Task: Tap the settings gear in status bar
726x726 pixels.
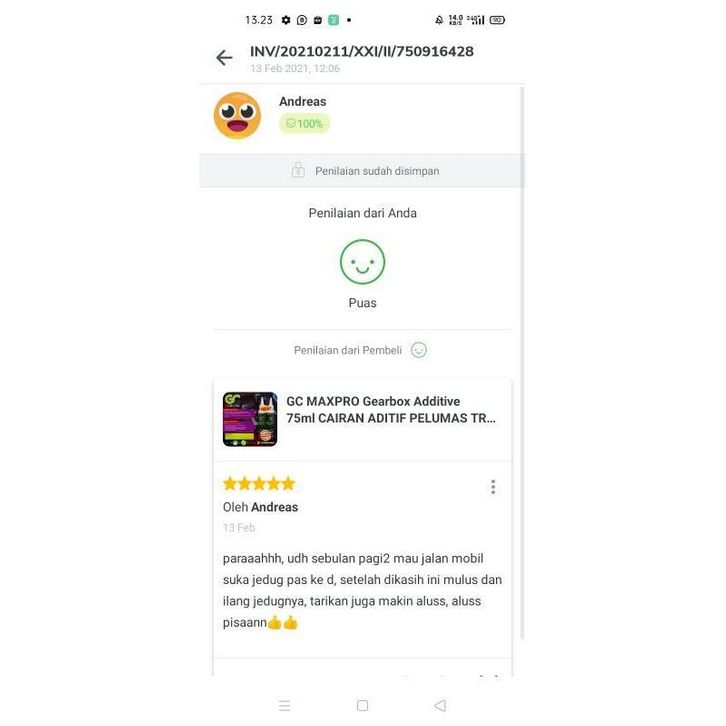Action: 286,20
